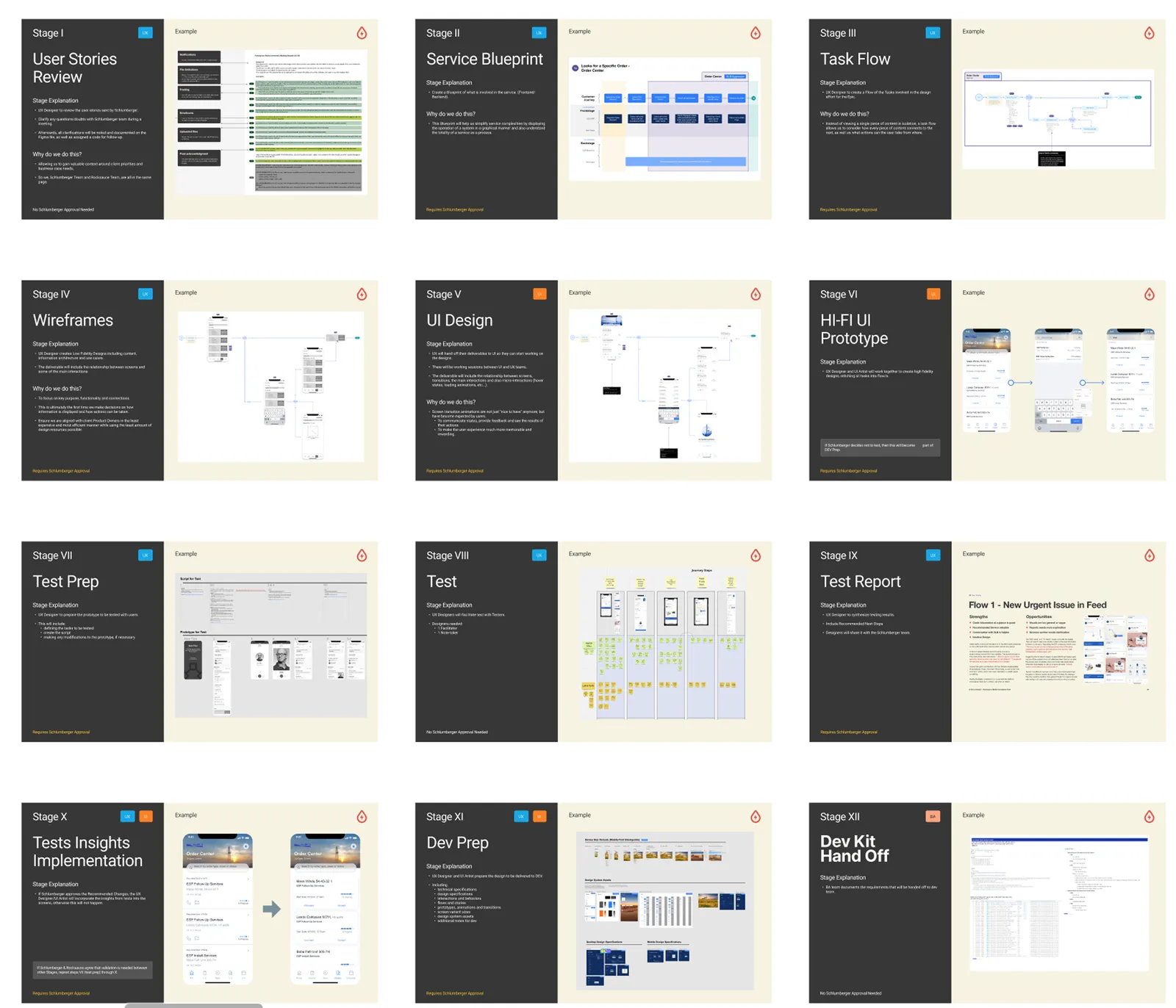The width and height of the screenshot is (1176, 1008).
Task: Select the "Test Report" title text
Action: [860, 581]
